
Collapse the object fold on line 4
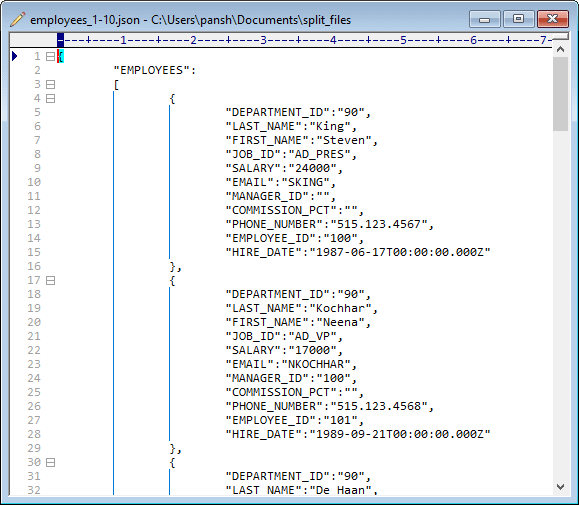click(x=51, y=99)
